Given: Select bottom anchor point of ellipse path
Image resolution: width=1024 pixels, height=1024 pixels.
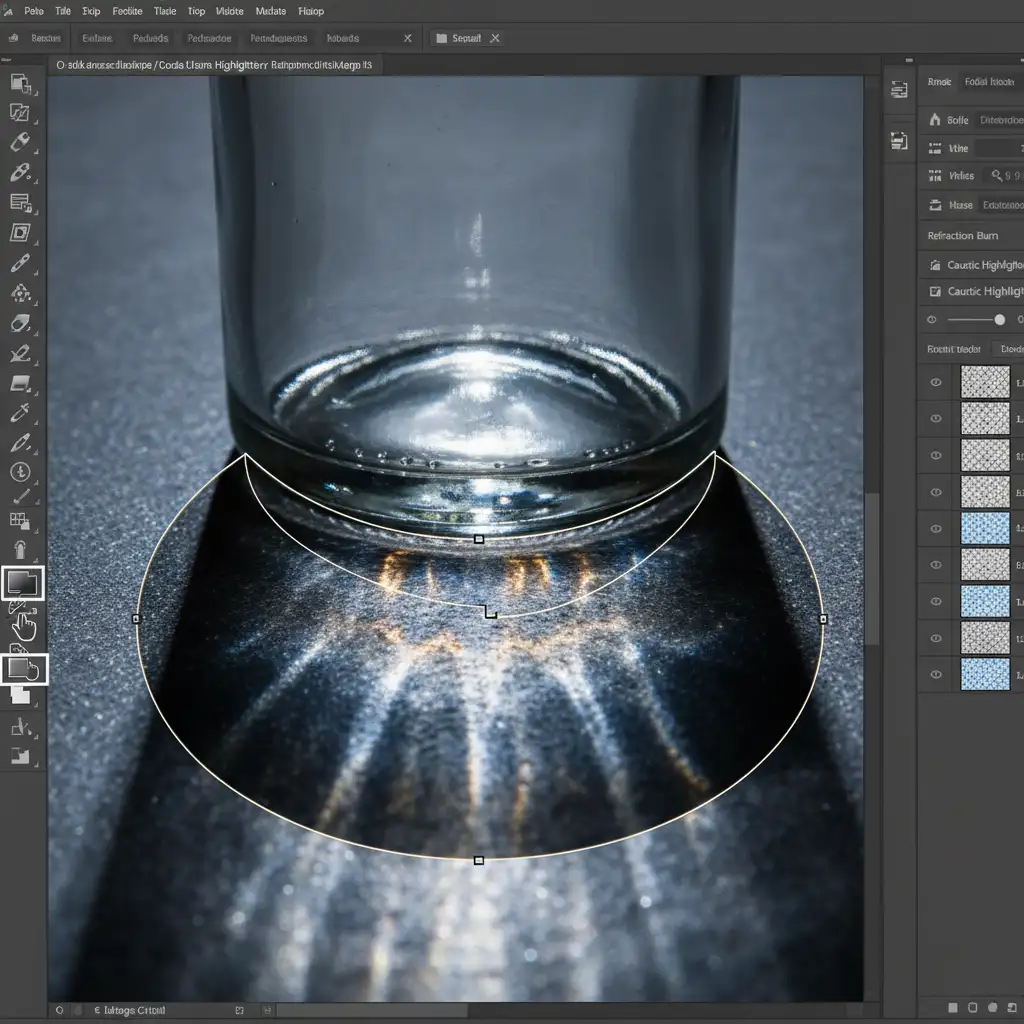Looking at the screenshot, I should [x=479, y=860].
